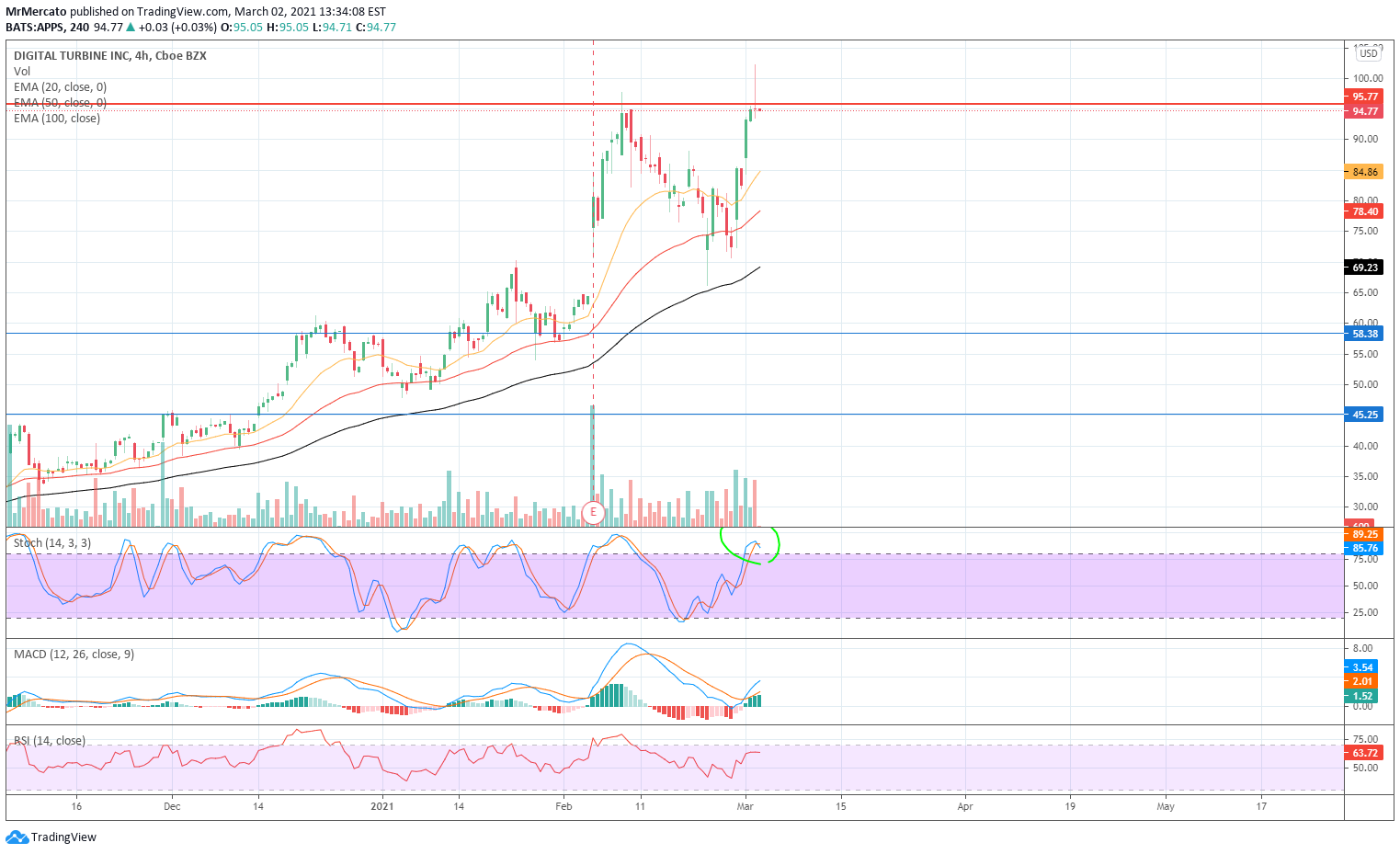The width and height of the screenshot is (1400, 854).
Task: Click the "Feb" date label on time axis
Action: point(563,807)
